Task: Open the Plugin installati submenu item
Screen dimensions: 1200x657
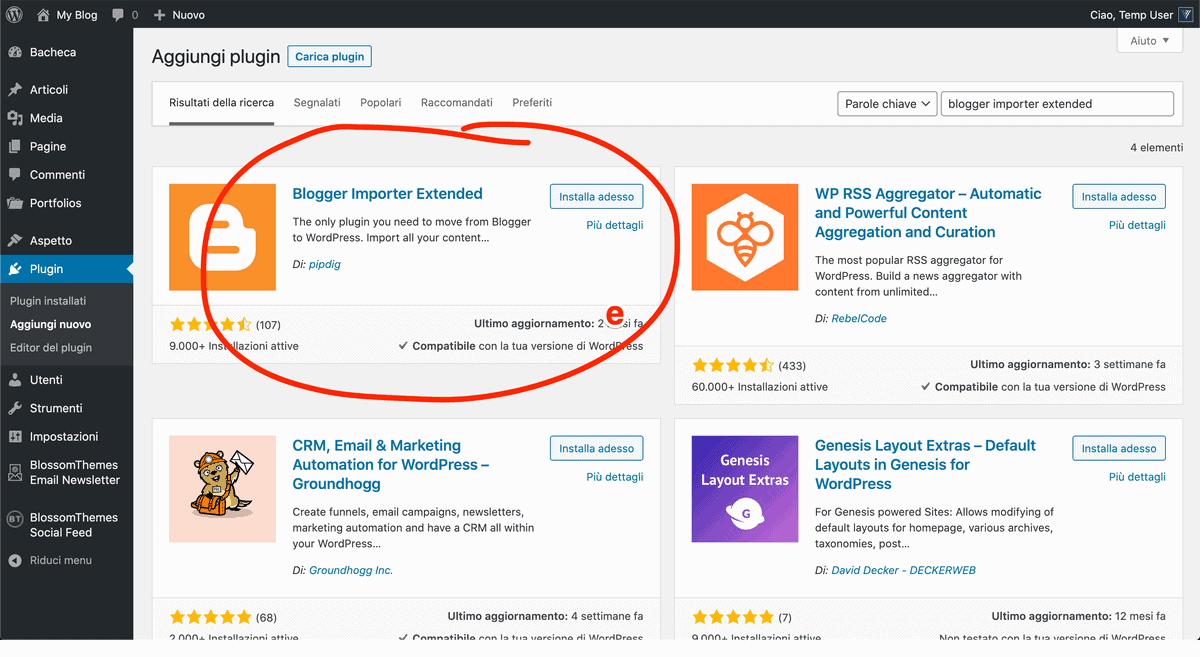Action: tap(48, 301)
